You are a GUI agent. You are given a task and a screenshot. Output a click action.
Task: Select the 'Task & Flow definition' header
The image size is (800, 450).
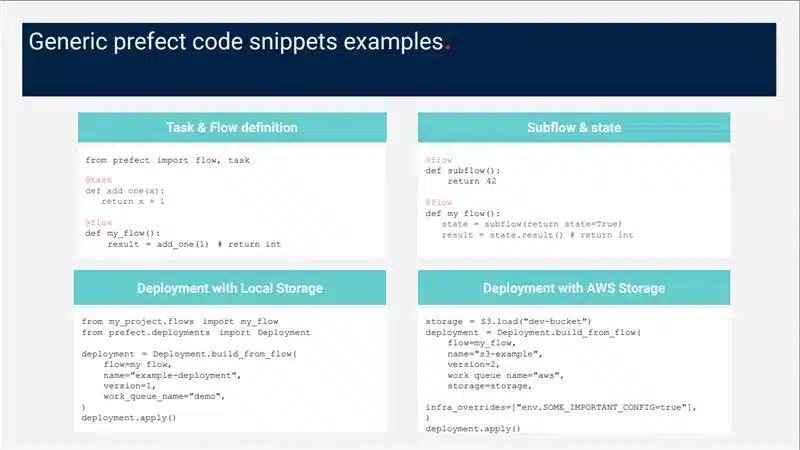tap(232, 128)
